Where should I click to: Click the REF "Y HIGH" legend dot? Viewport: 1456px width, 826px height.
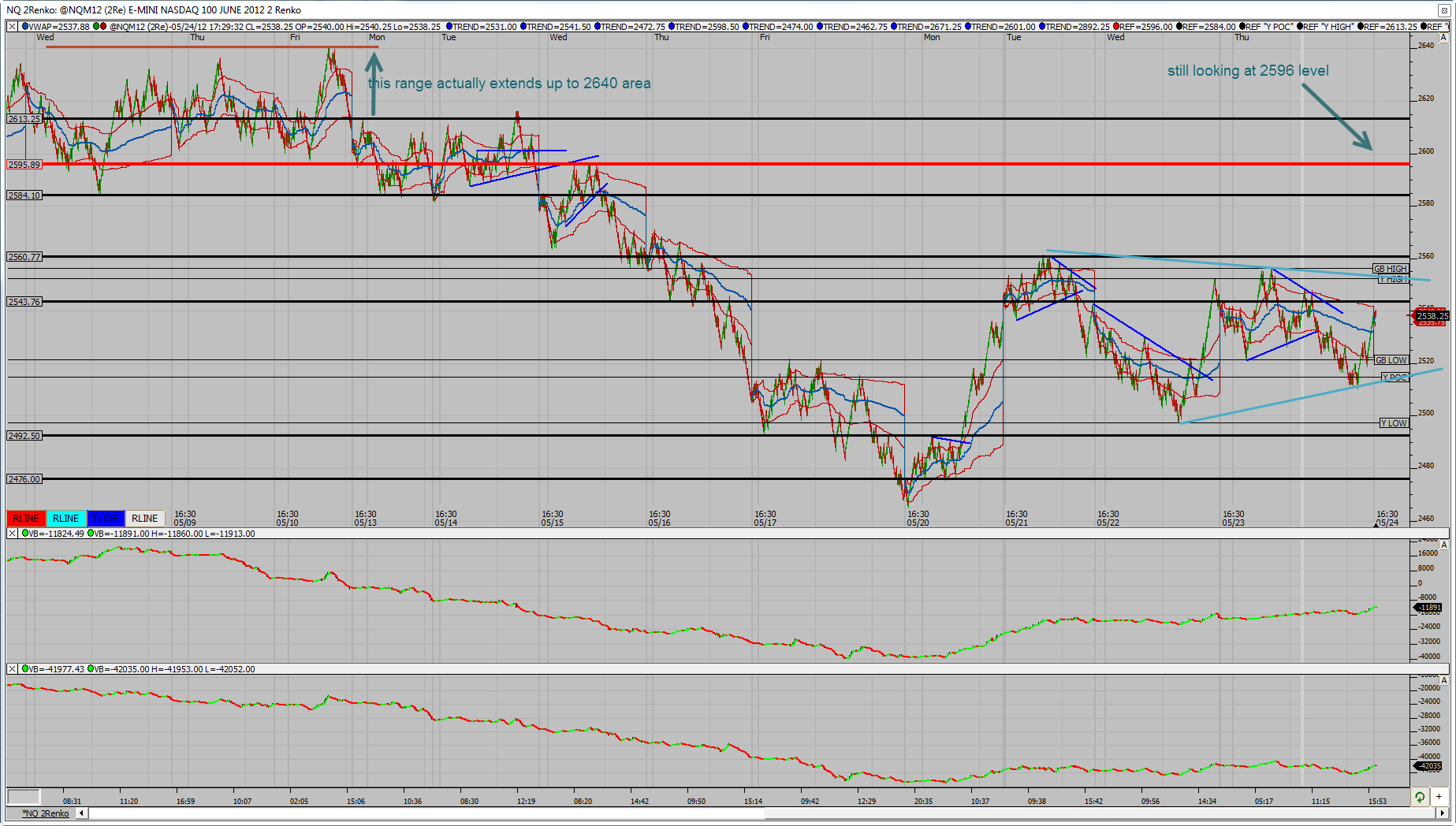1299,27
